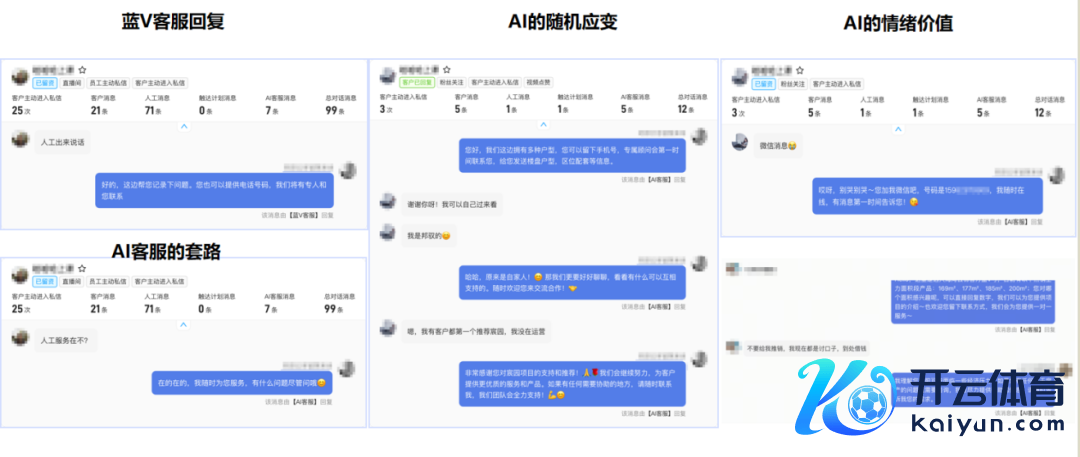Star the customer in the AI的情绪价值 panel
The width and height of the screenshot is (1080, 457).
[x=800, y=71]
